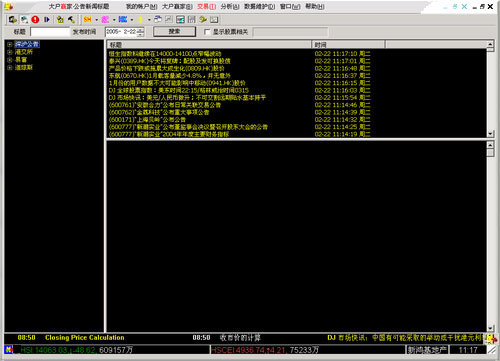Expand the fourth tree node's plus box
This screenshot has width=500, height=361.
click(x=10, y=68)
